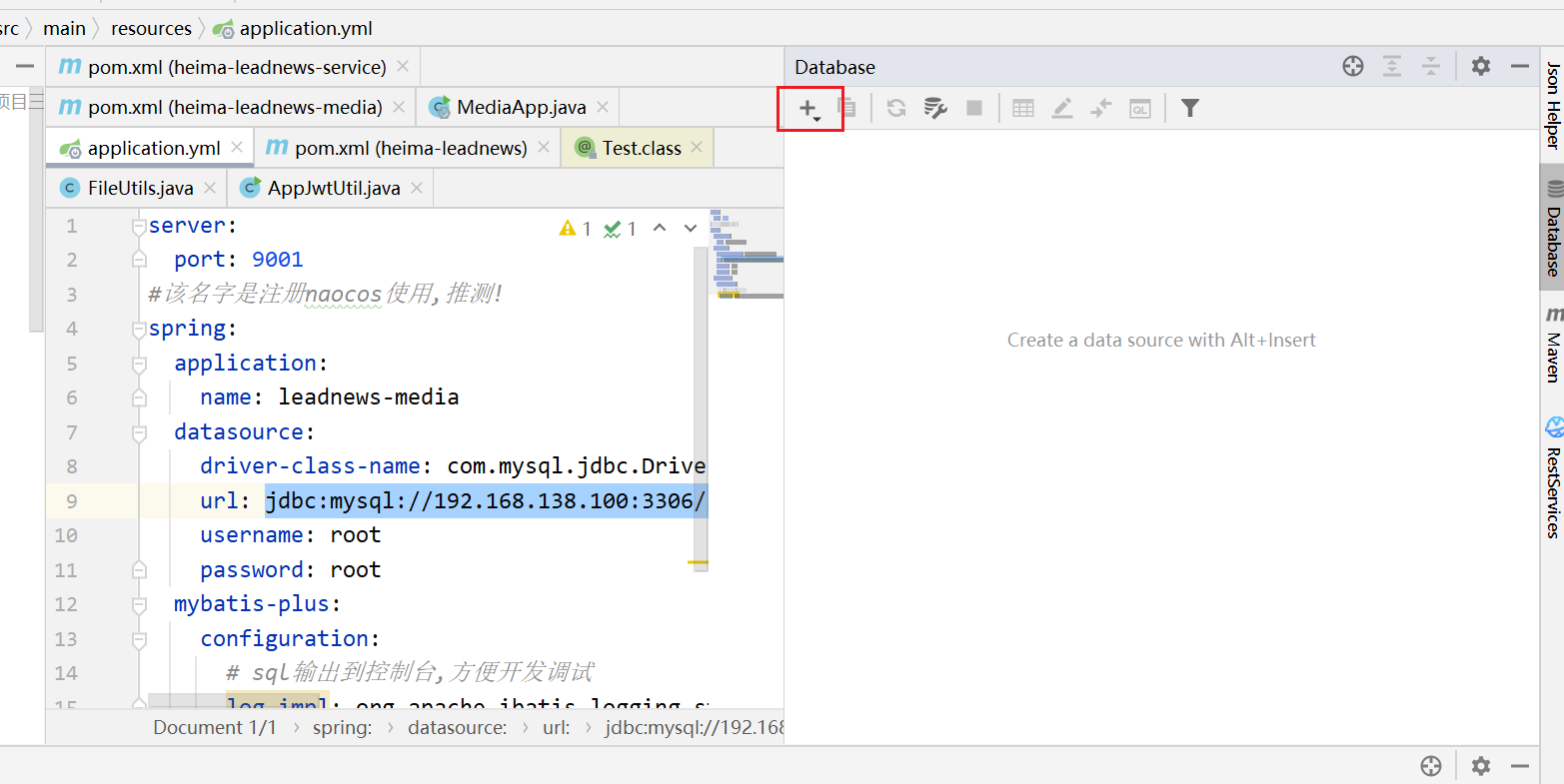Open the RestServices side tool window
1564x784 pixels.
1552,477
